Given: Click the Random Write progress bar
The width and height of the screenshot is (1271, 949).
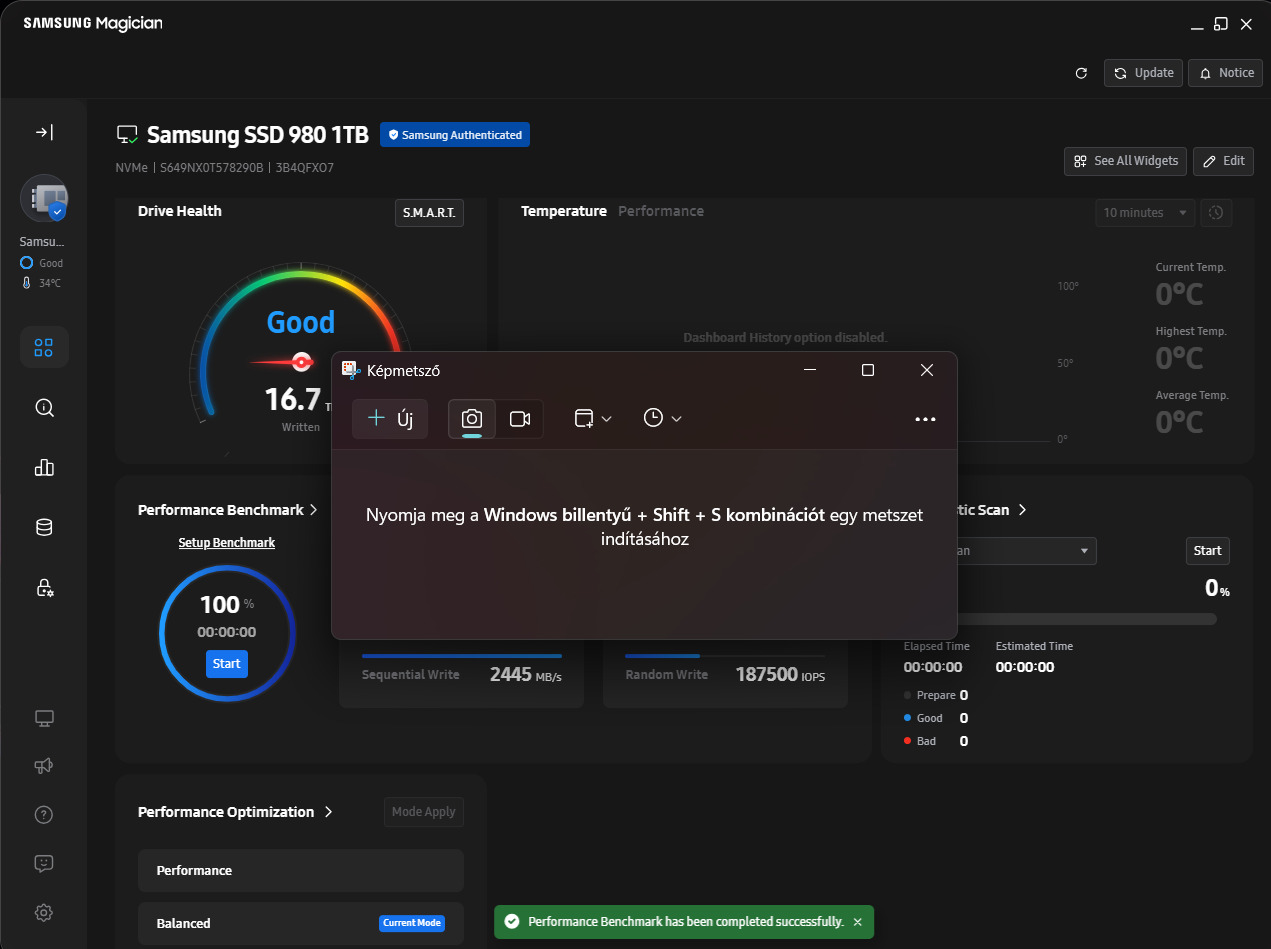Looking at the screenshot, I should pyautogui.click(x=725, y=656).
